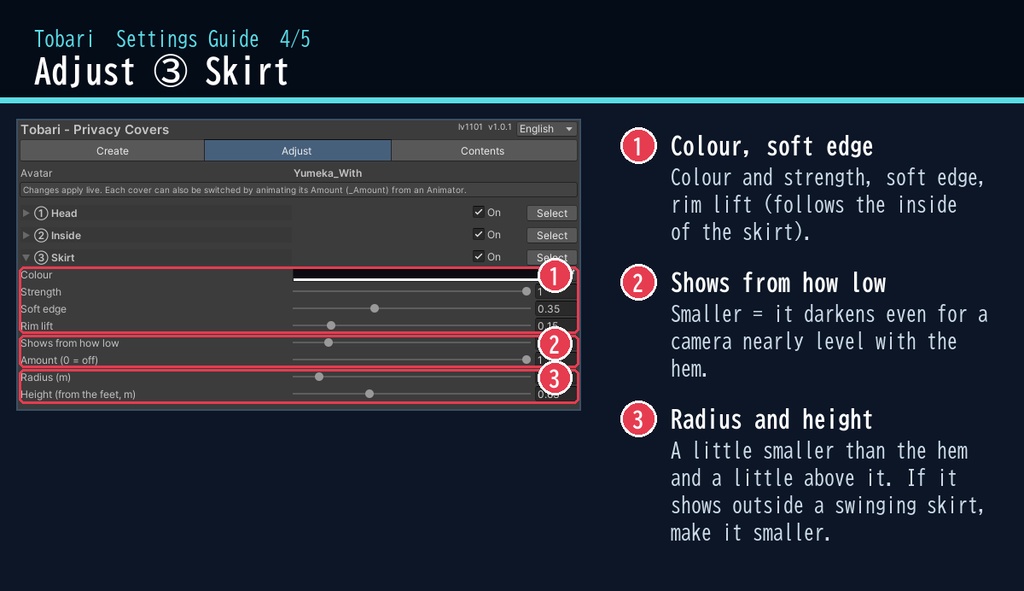Click the Soft edge slider handle
This screenshot has height=591, width=1024.
(374, 308)
